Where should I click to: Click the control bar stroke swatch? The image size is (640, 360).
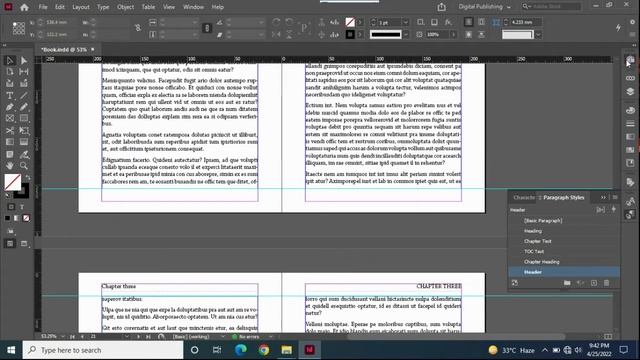350,35
